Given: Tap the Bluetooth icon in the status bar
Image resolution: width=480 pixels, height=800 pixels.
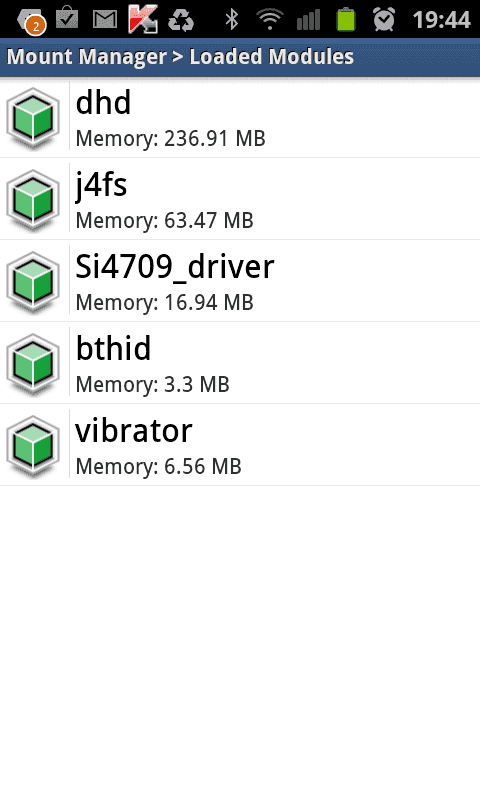Looking at the screenshot, I should pos(232,19).
